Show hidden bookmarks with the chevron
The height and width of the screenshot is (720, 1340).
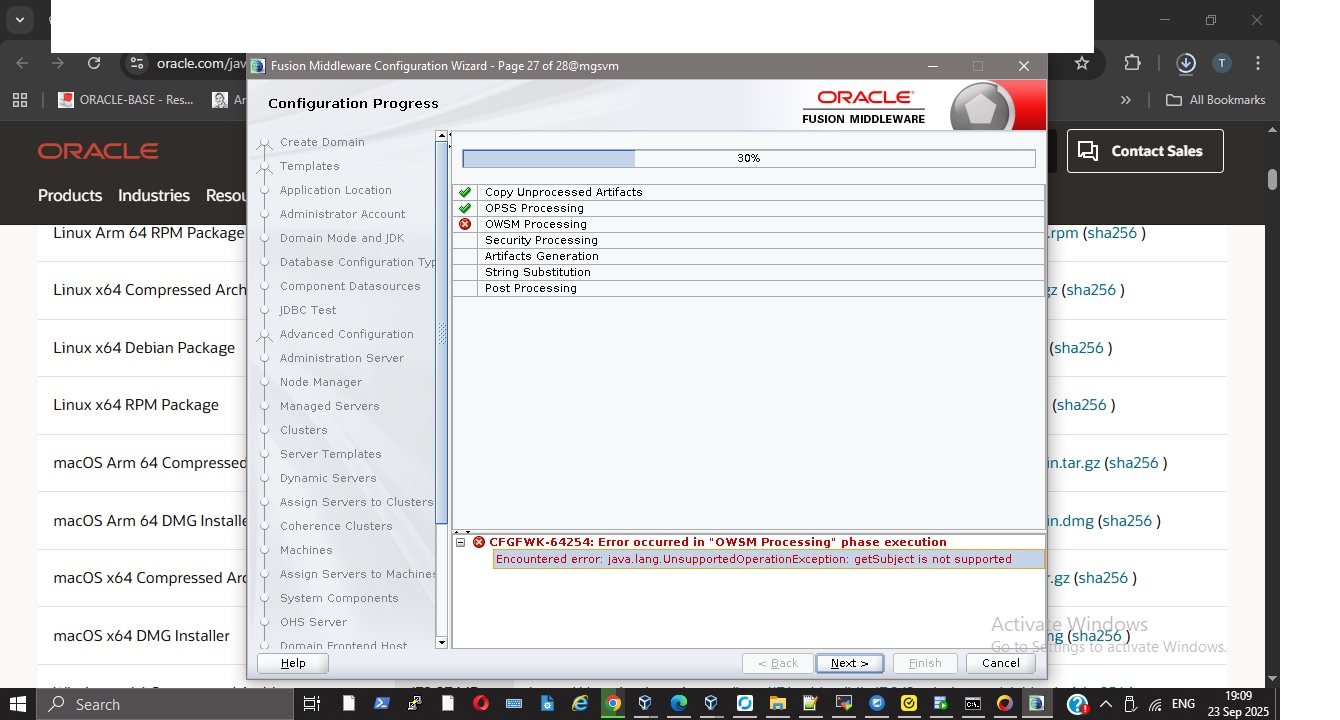click(x=1126, y=100)
